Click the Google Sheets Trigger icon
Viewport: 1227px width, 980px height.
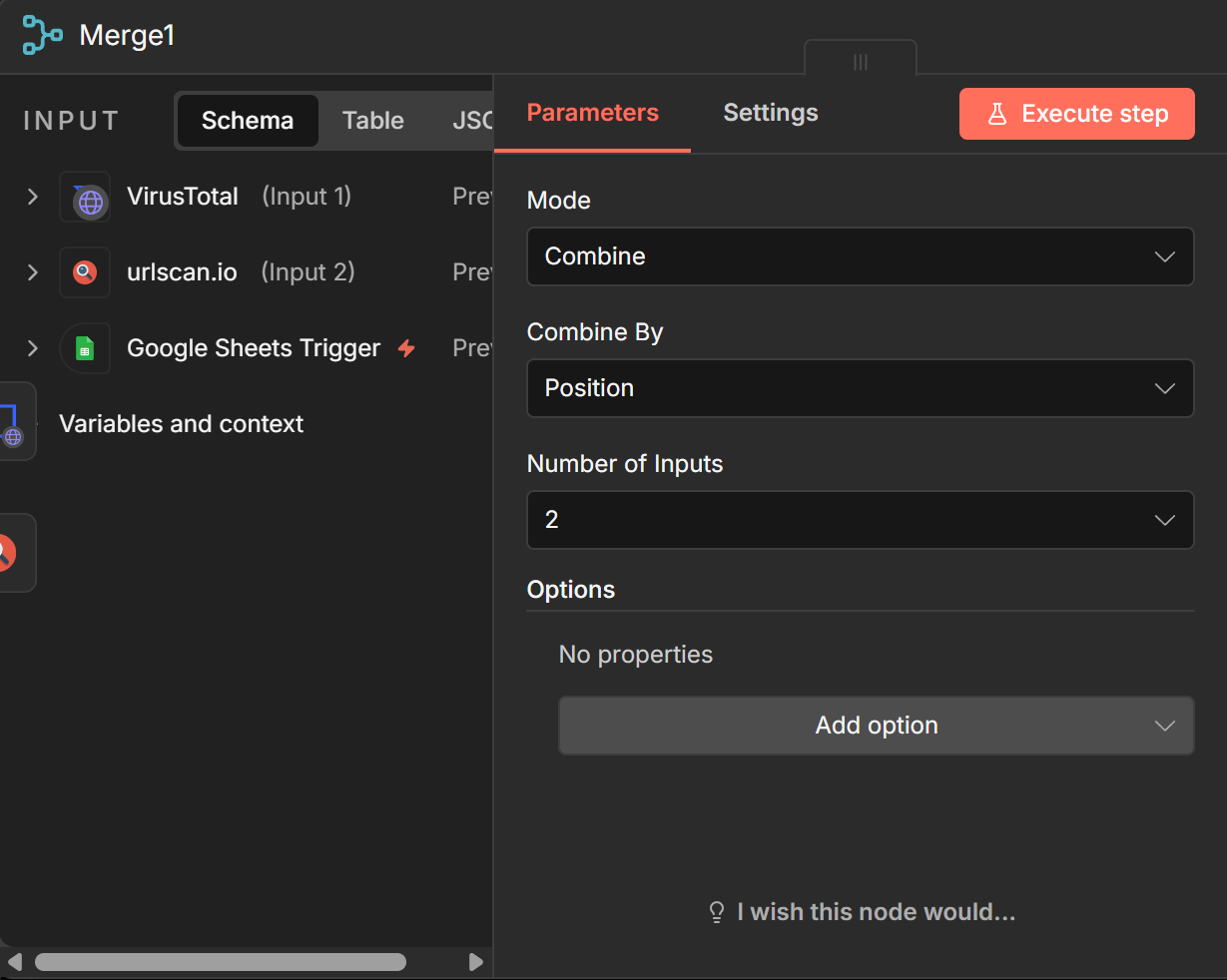[85, 348]
